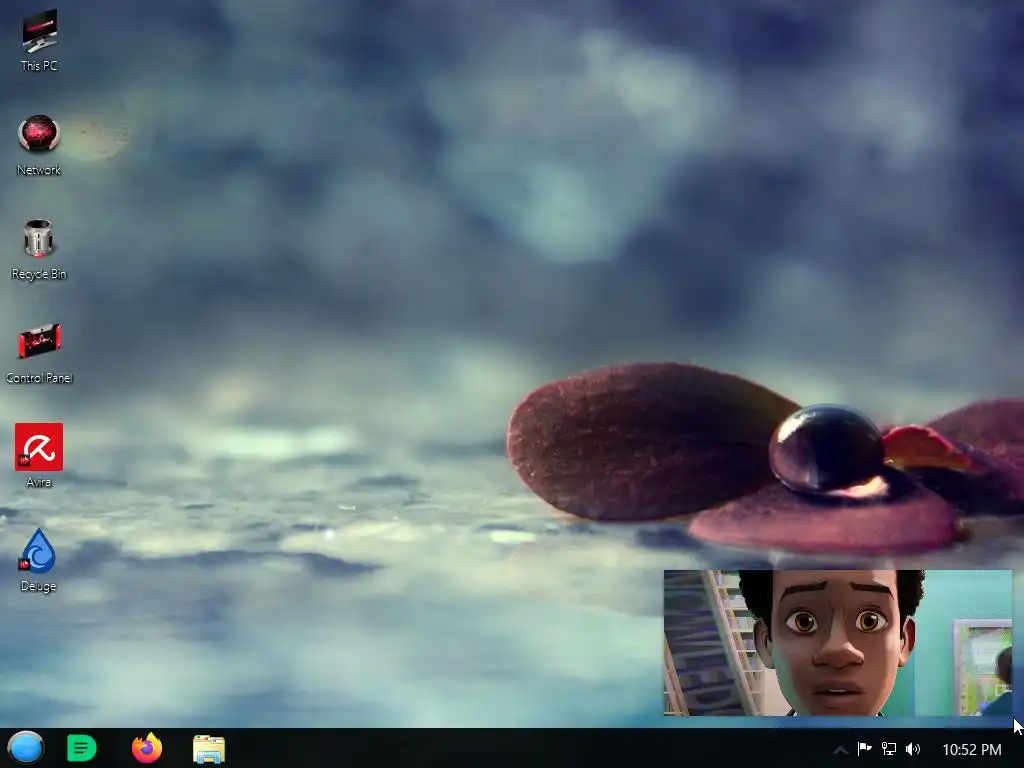Viewport: 1024px width, 768px height.
Task: Open the volume speaker tray icon
Action: pyautogui.click(x=913, y=748)
